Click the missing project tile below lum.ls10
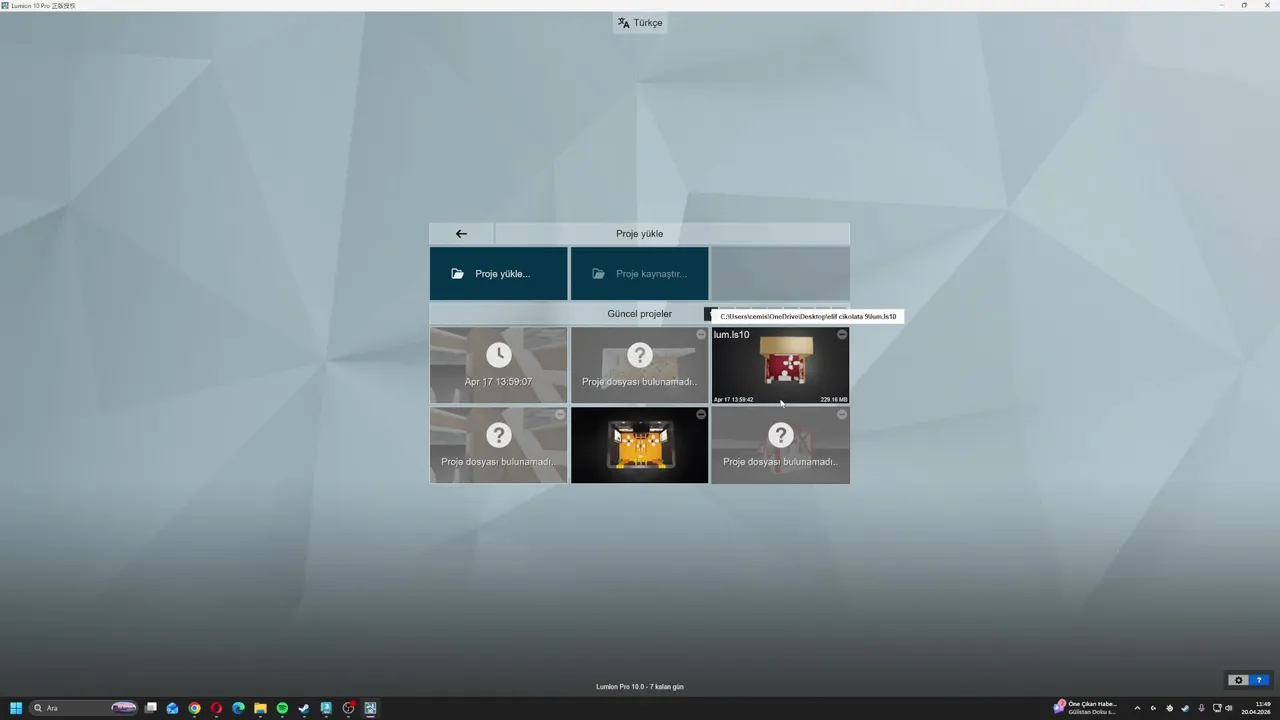Screen dimensions: 1280x720 pyautogui.click(x=780, y=445)
